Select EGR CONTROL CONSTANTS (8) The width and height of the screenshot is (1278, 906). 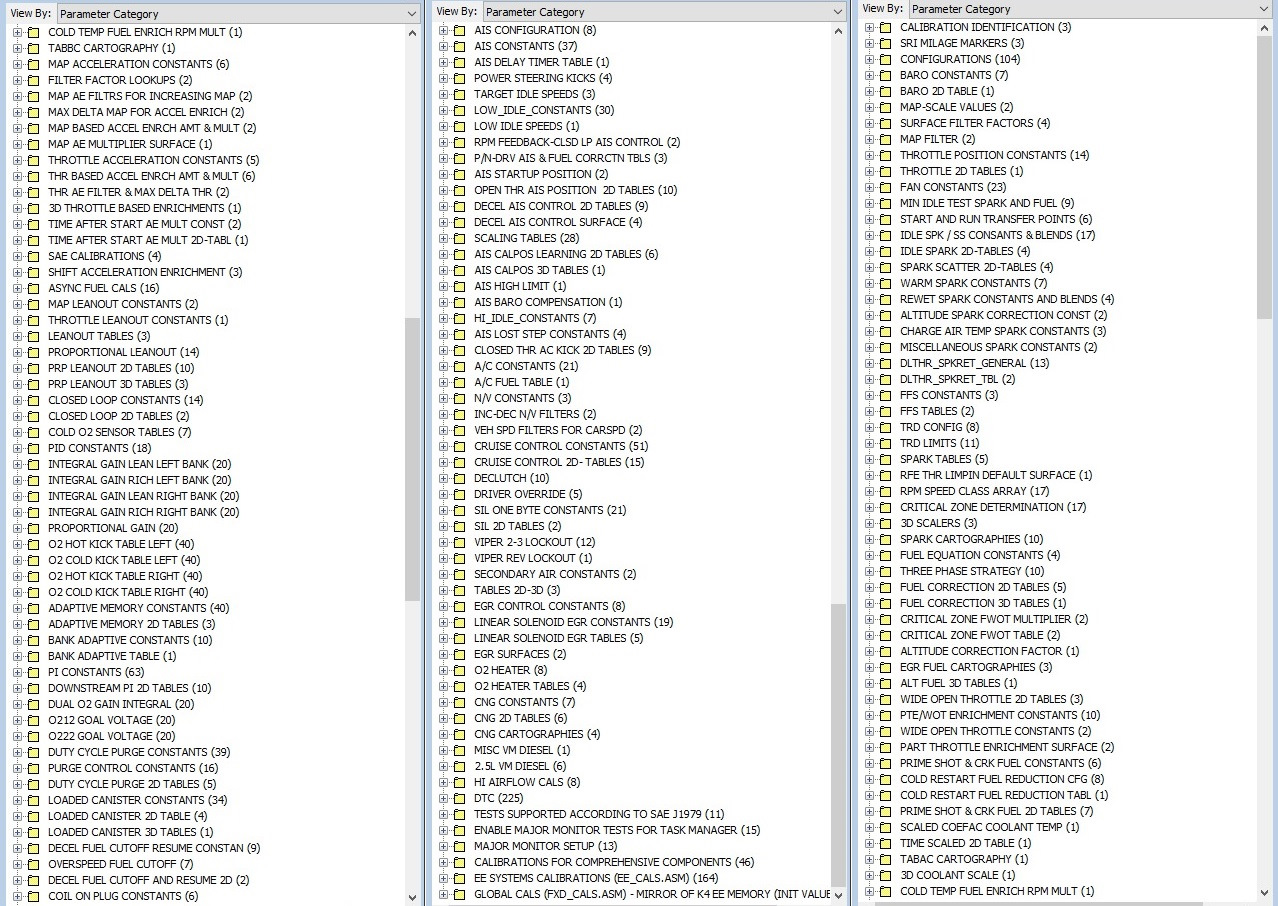click(549, 606)
